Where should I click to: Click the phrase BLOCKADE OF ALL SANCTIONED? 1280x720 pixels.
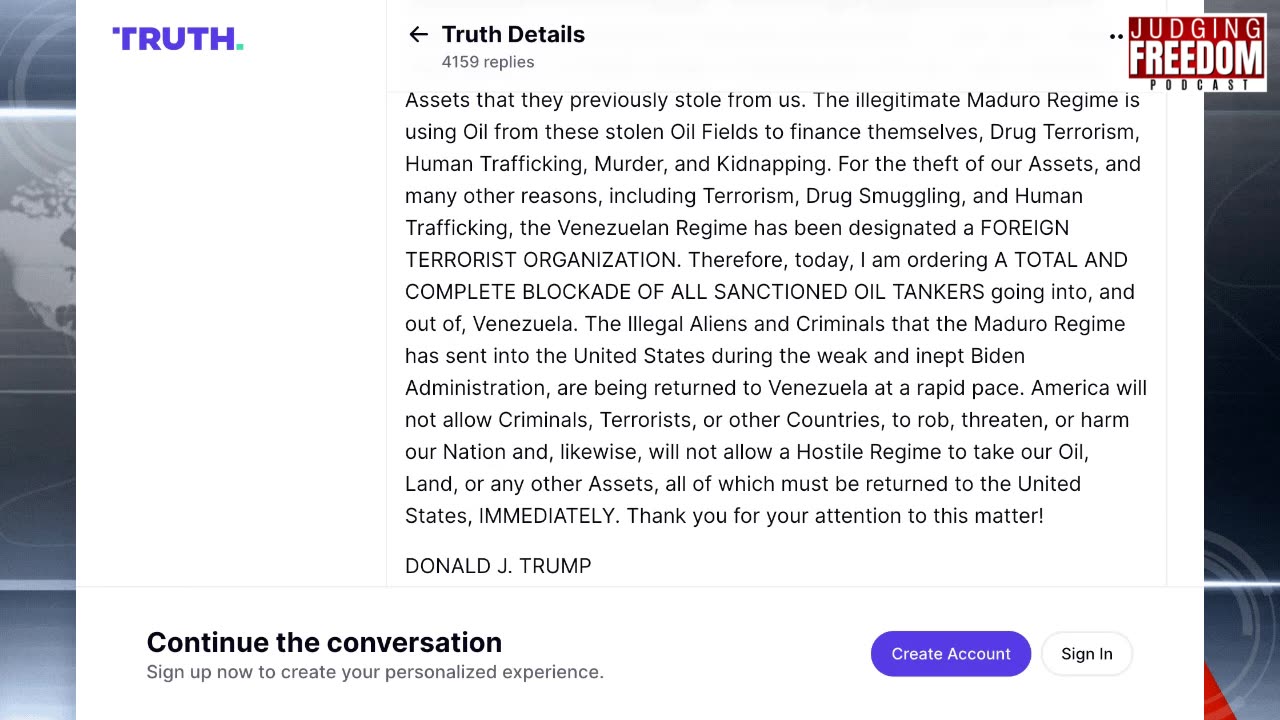(x=685, y=292)
